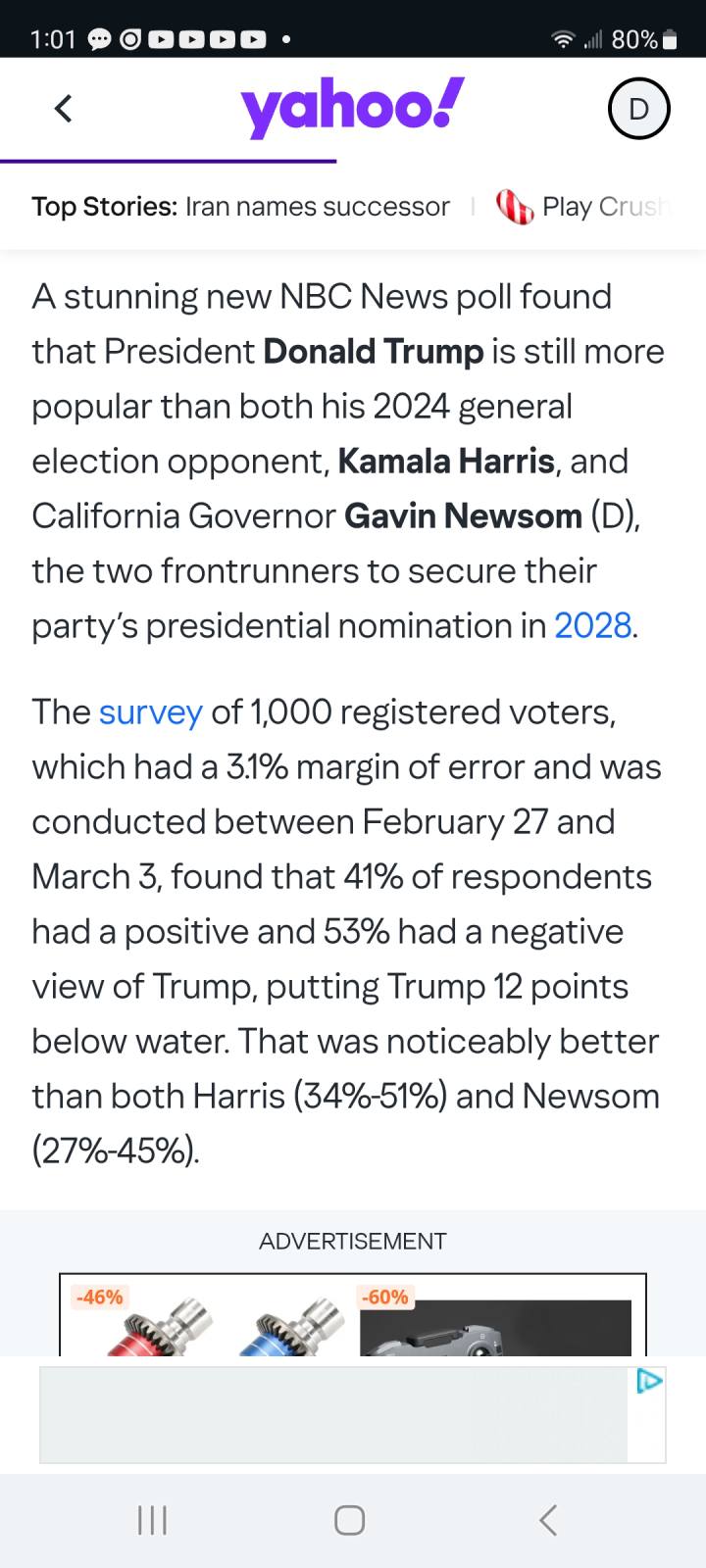Open the "survey" hyperlink
Screen dimensions: 706x1568
click(151, 711)
